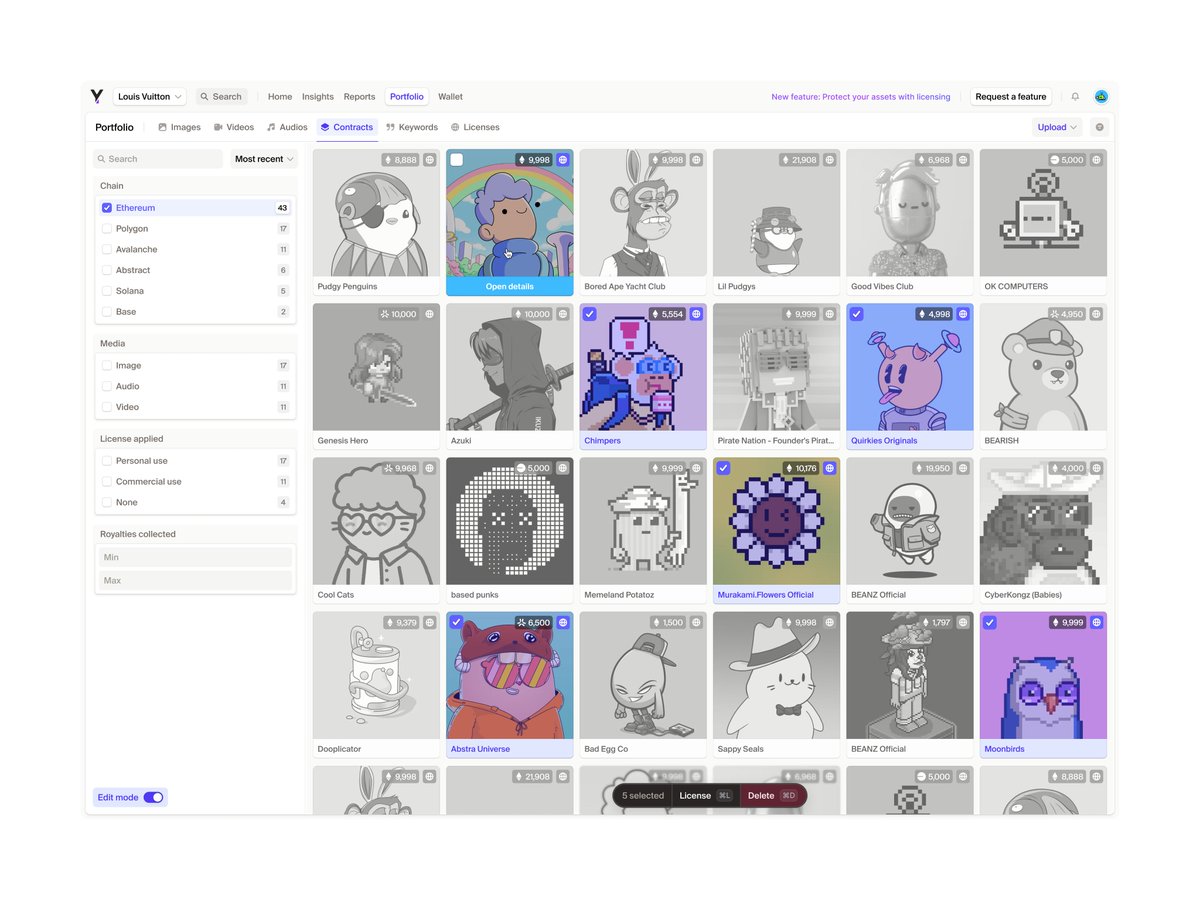
Task: Click the globe icon on Chimpers card
Action: click(696, 314)
